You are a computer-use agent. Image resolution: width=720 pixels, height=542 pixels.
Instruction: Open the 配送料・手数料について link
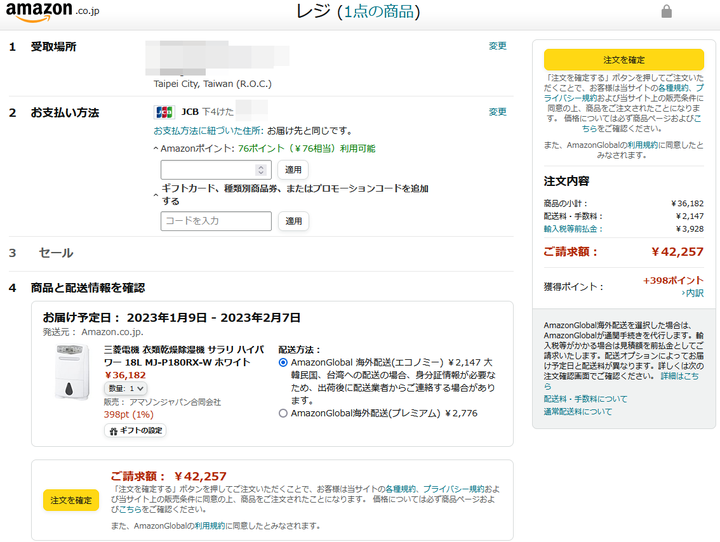pyautogui.click(x=585, y=399)
